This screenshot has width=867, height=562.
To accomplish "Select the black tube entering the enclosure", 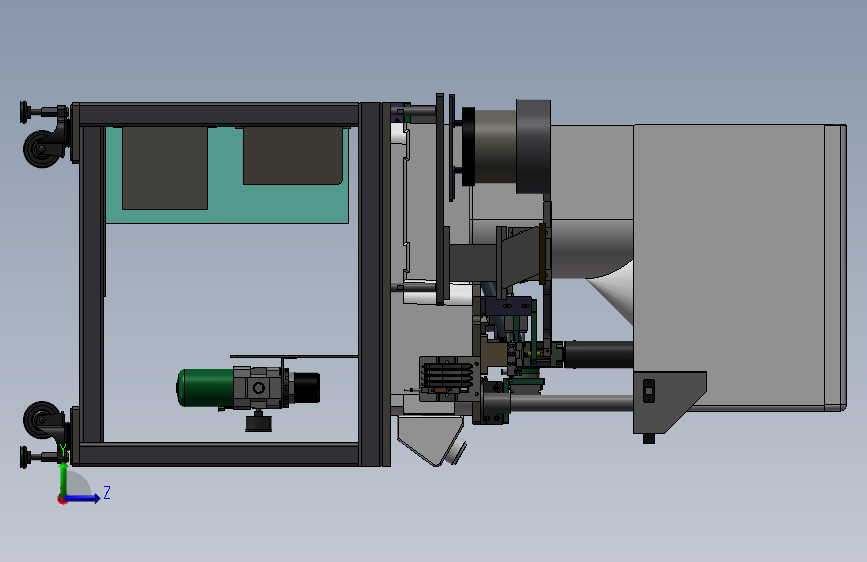I will coord(599,355).
